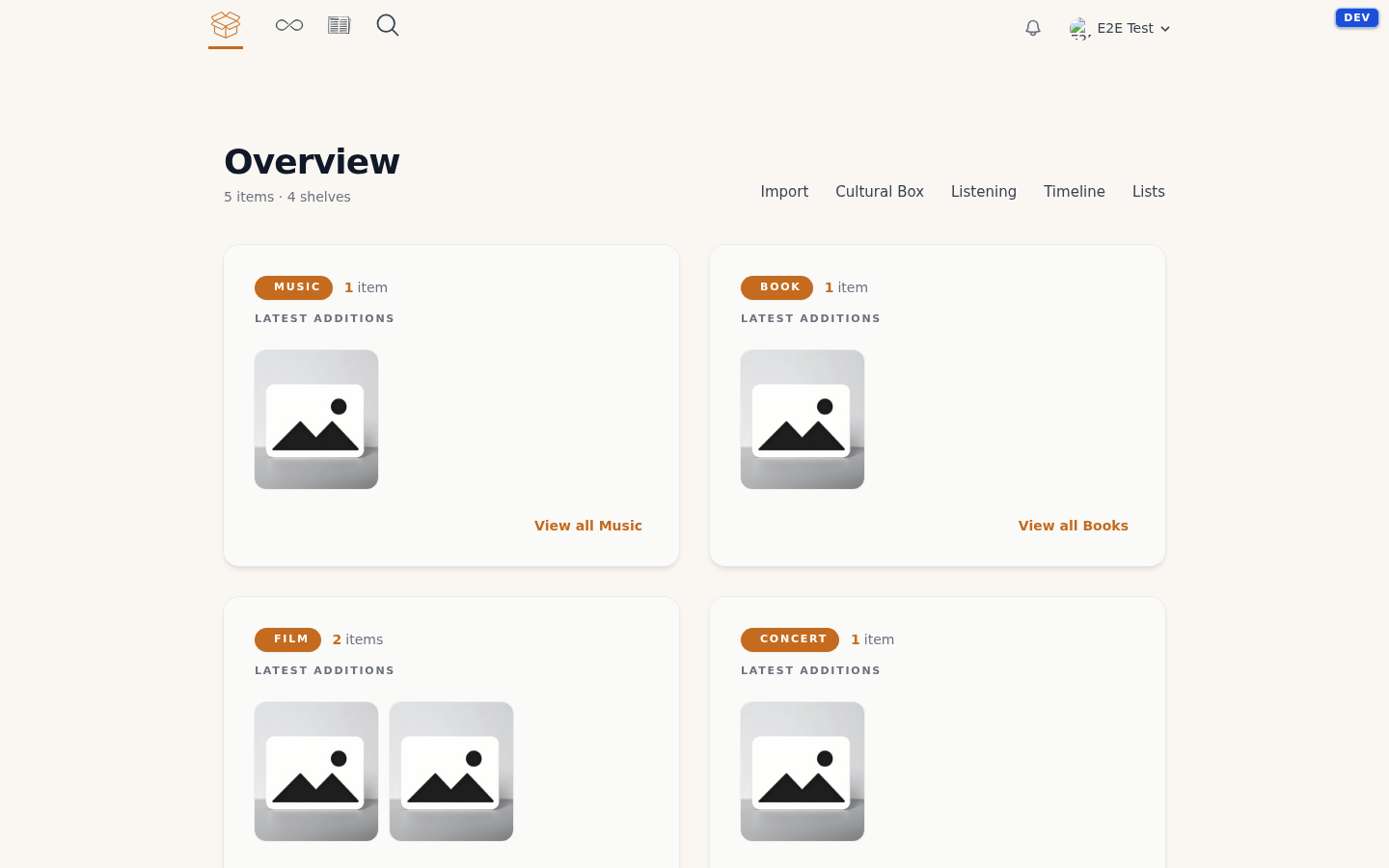Open the infinity loop icon page
Image resolution: width=1389 pixels, height=868 pixels.
coord(289,25)
